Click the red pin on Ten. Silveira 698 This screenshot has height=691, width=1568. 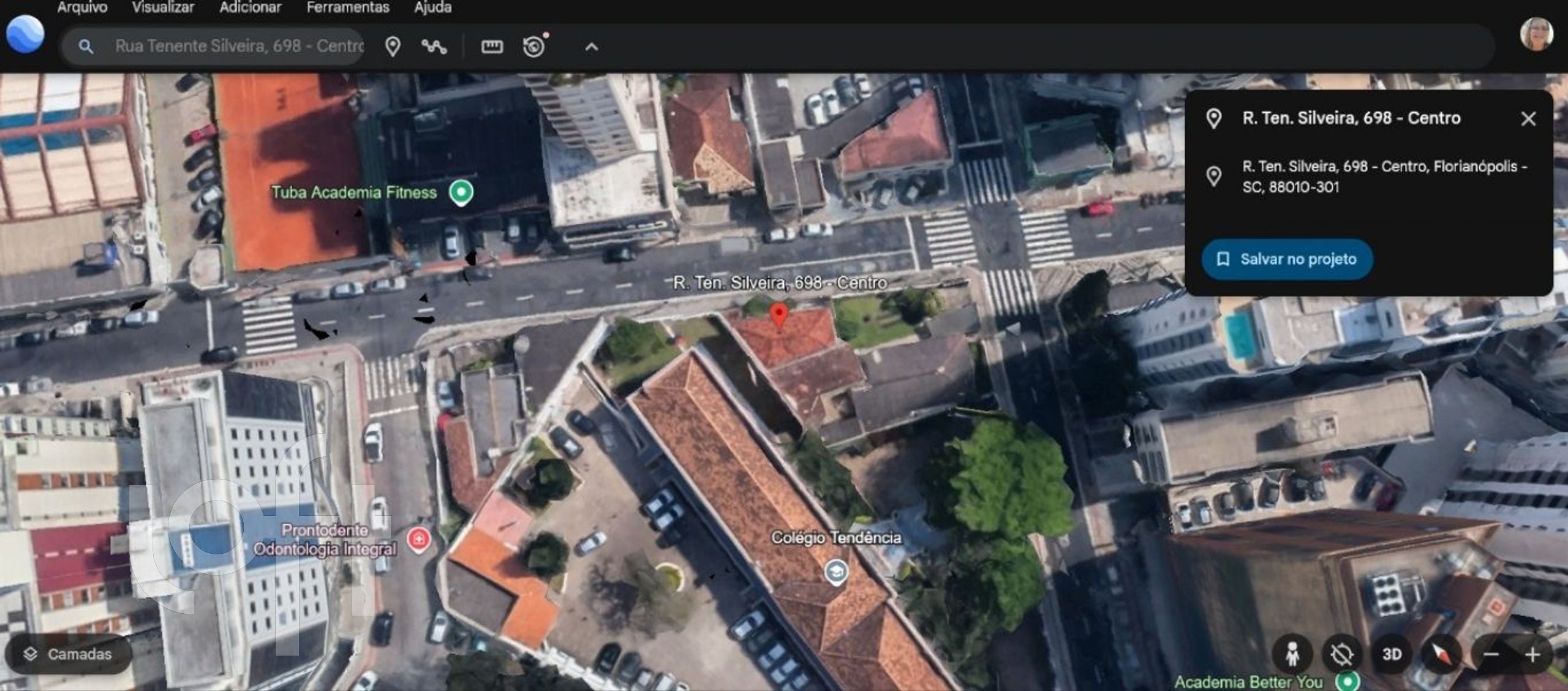coord(778,314)
